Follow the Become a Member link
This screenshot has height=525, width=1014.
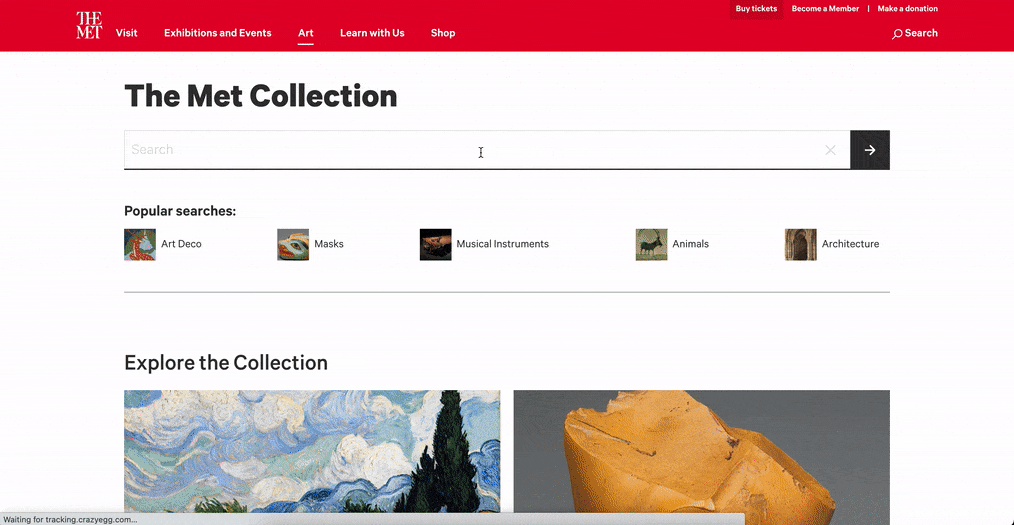tap(825, 9)
